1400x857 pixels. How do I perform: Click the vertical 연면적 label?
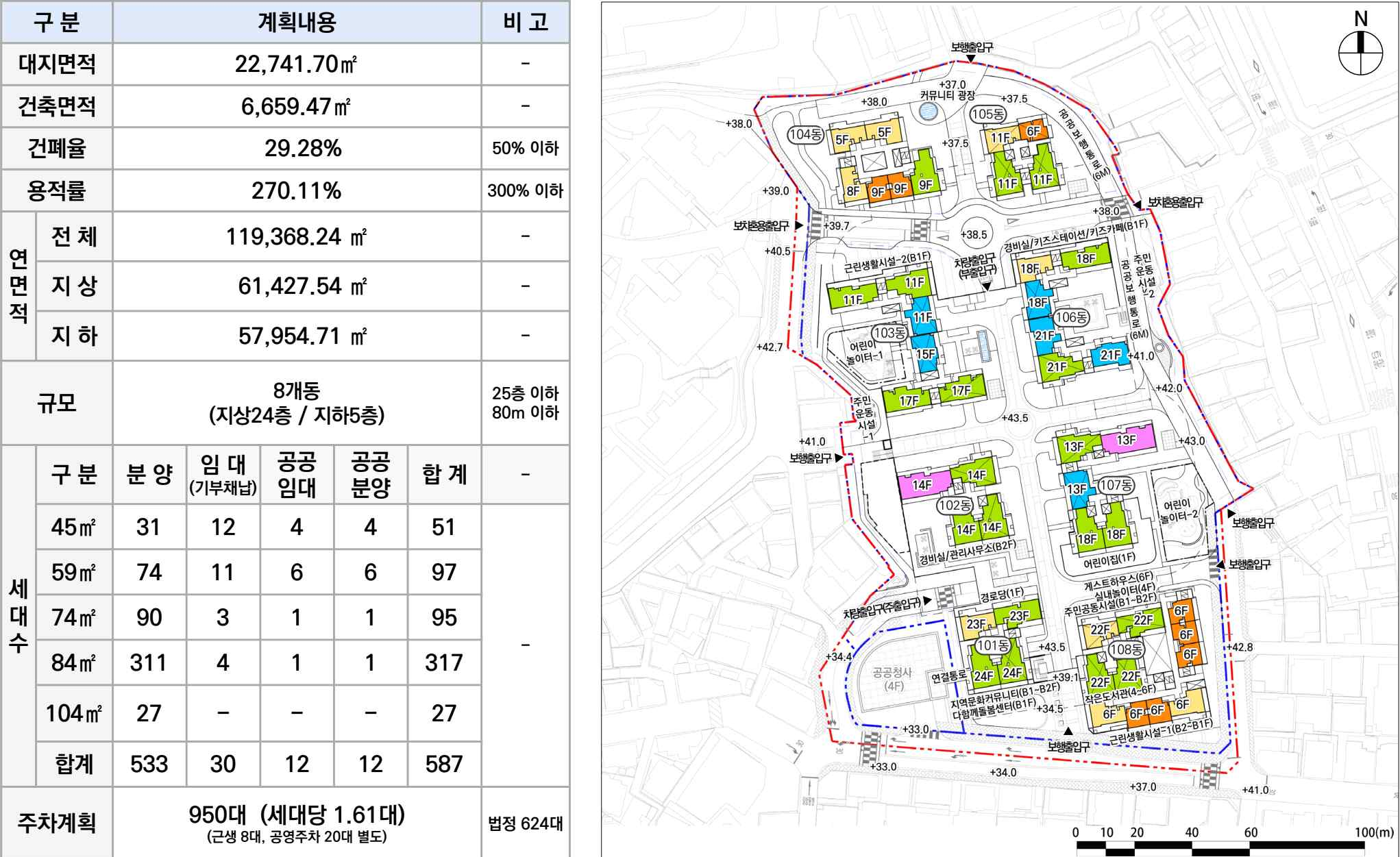click(x=19, y=286)
